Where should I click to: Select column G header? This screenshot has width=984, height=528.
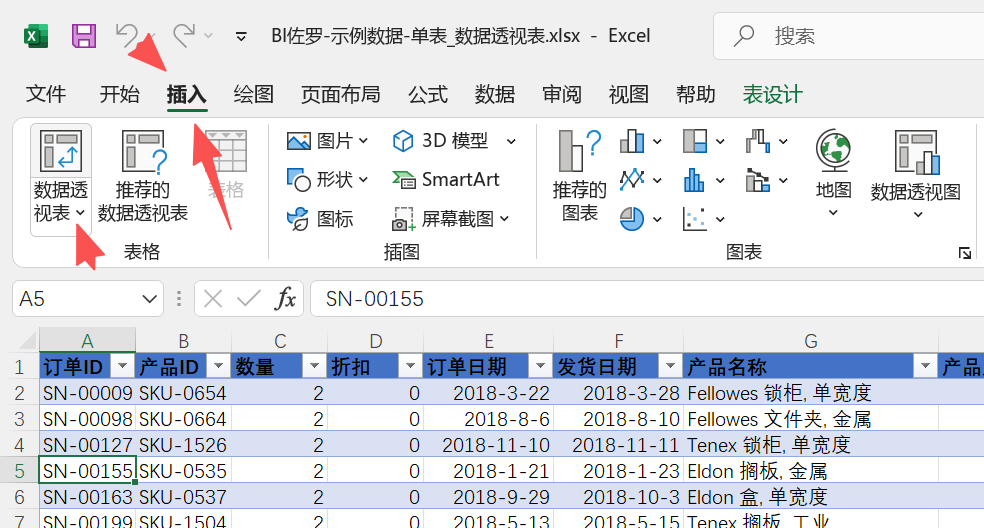(811, 341)
